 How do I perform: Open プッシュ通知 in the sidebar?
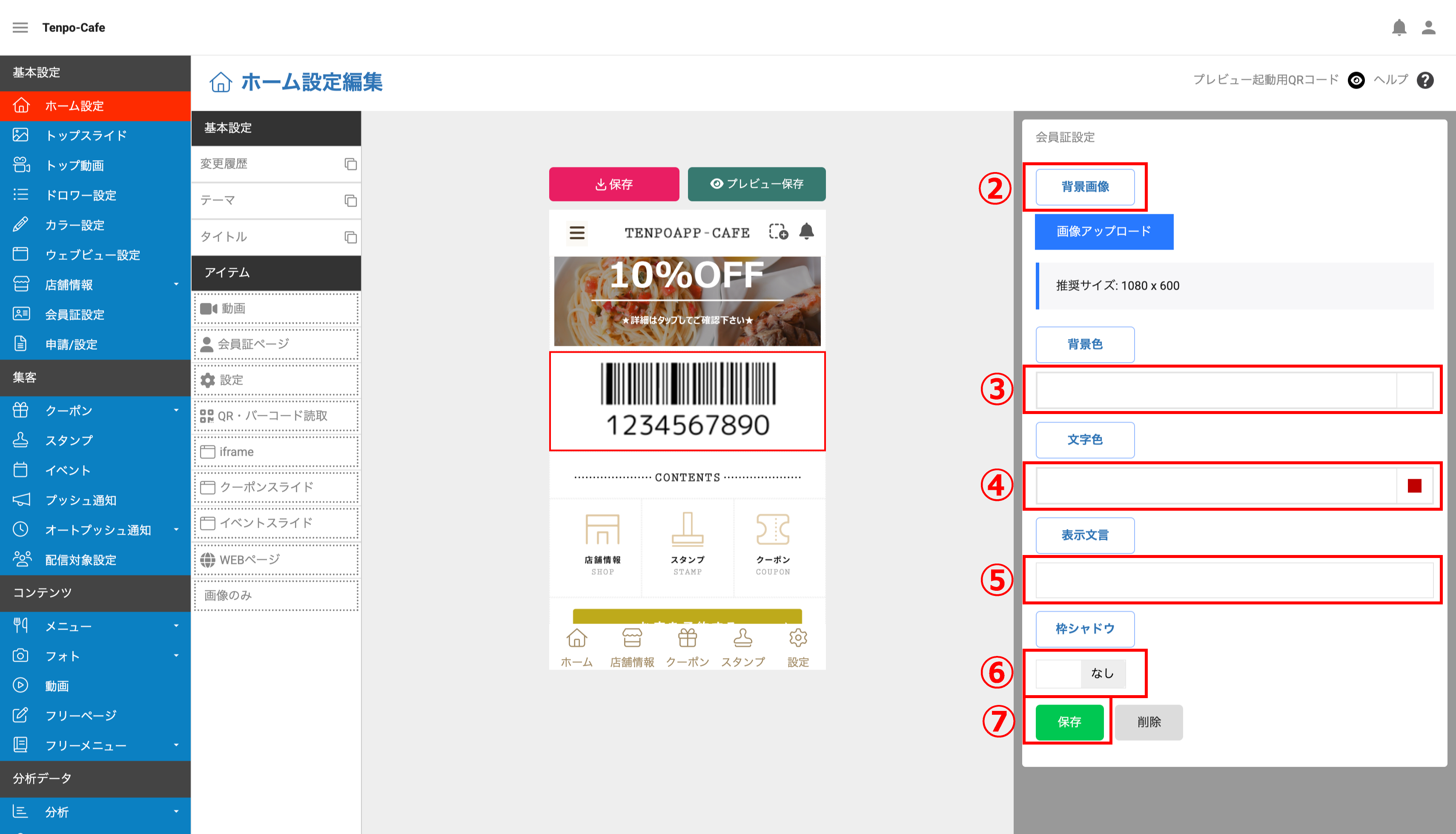point(95,500)
